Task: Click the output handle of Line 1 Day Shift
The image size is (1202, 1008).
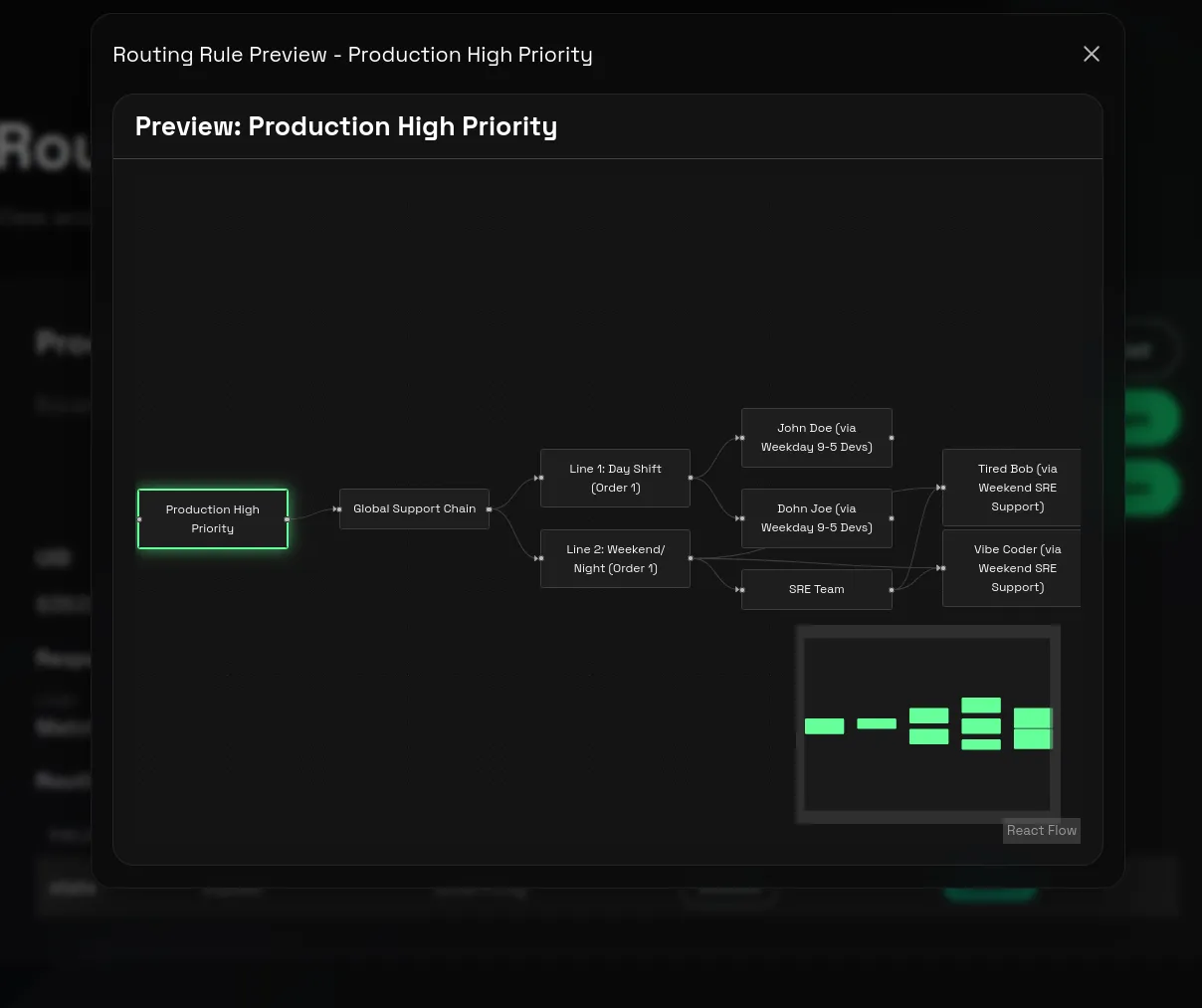Action: pos(691,478)
